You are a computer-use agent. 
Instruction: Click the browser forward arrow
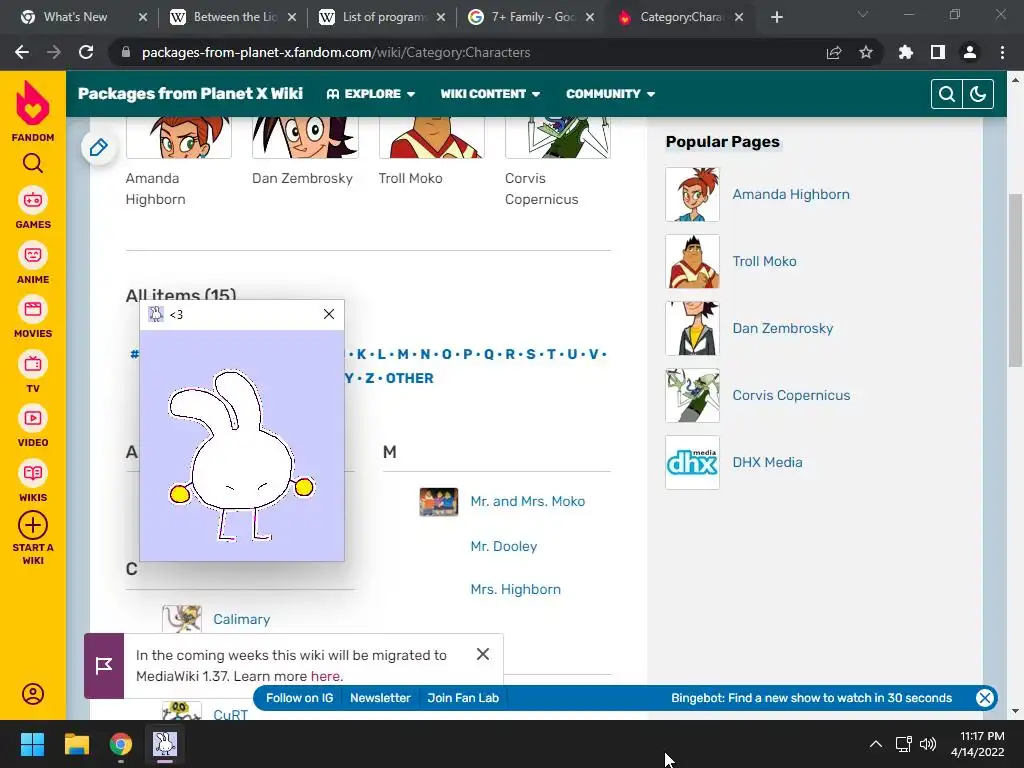click(54, 52)
